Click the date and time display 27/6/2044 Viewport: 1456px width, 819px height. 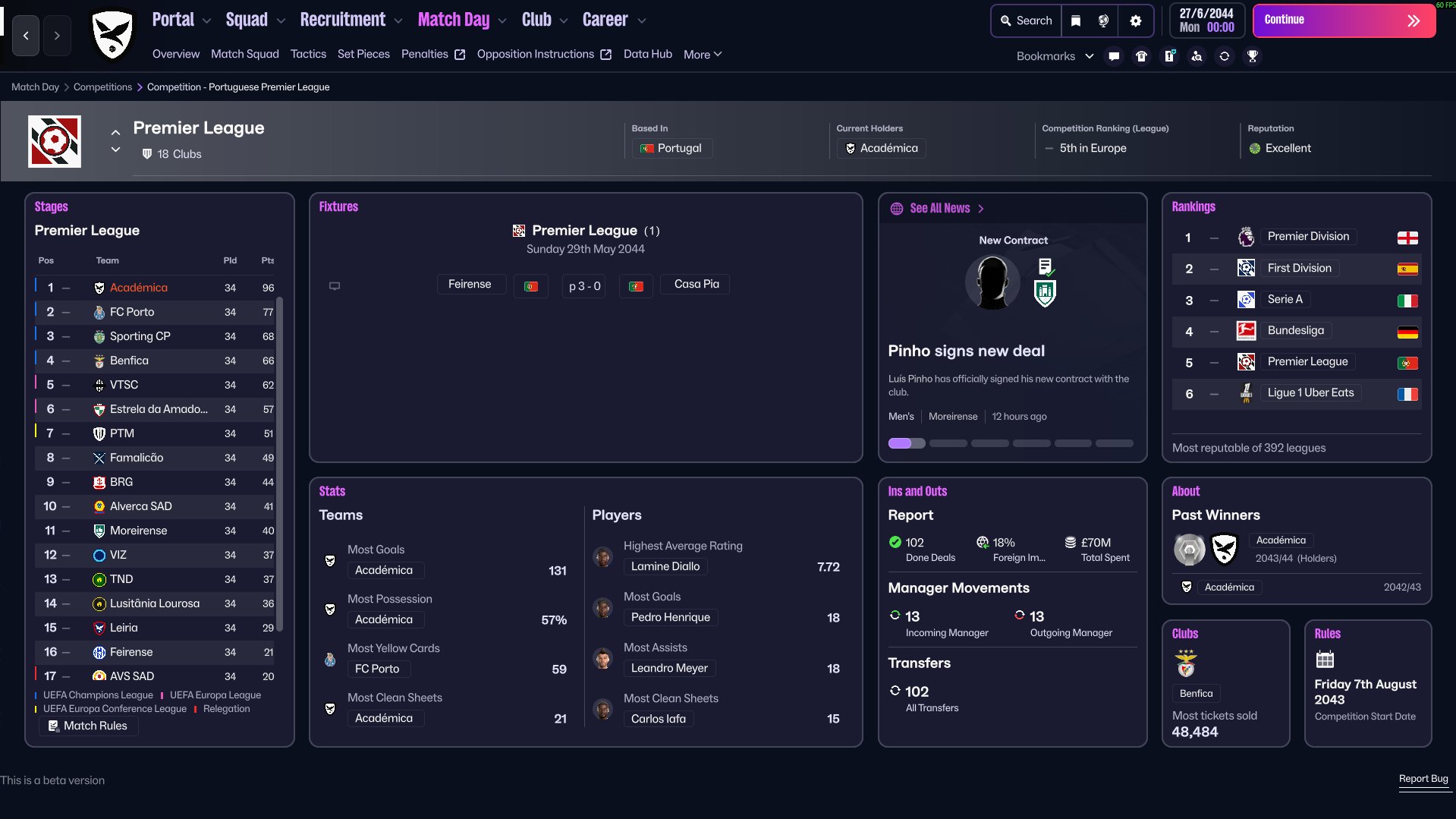pyautogui.click(x=1206, y=20)
